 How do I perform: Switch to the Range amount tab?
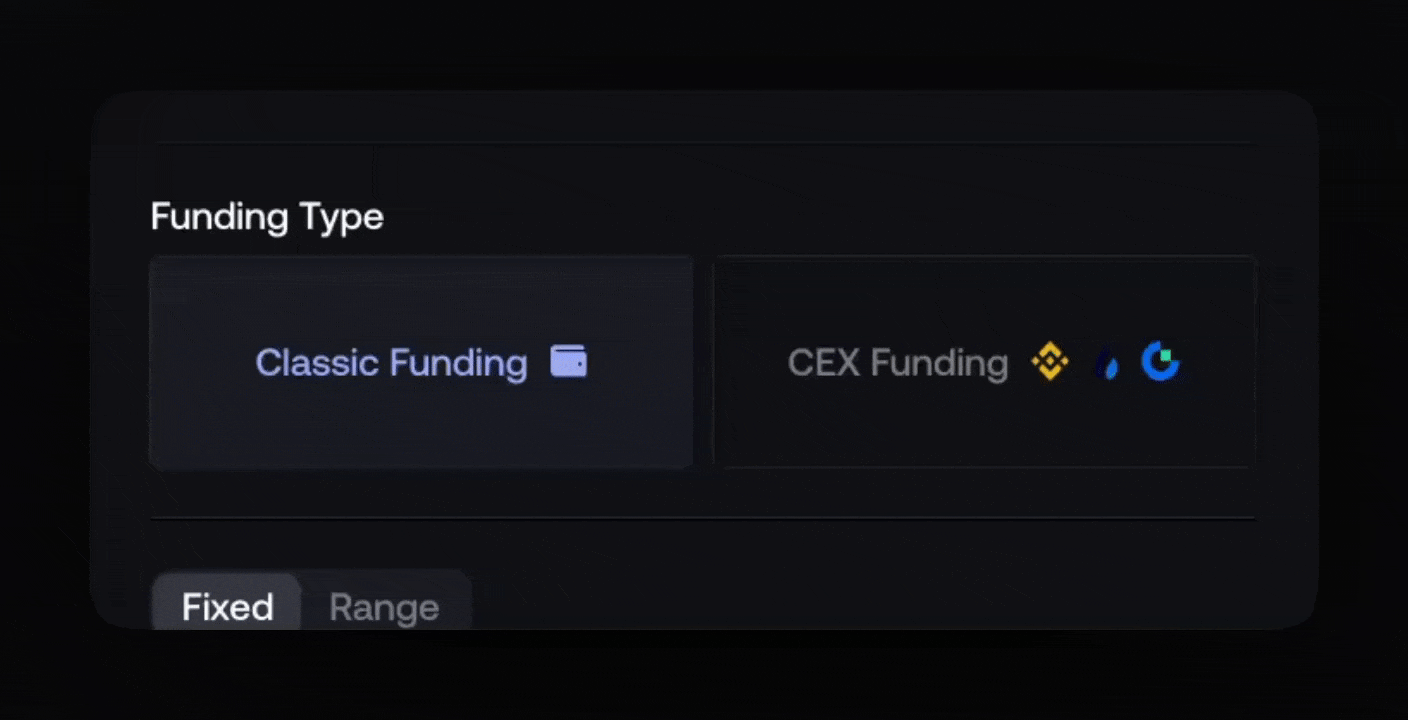point(384,607)
